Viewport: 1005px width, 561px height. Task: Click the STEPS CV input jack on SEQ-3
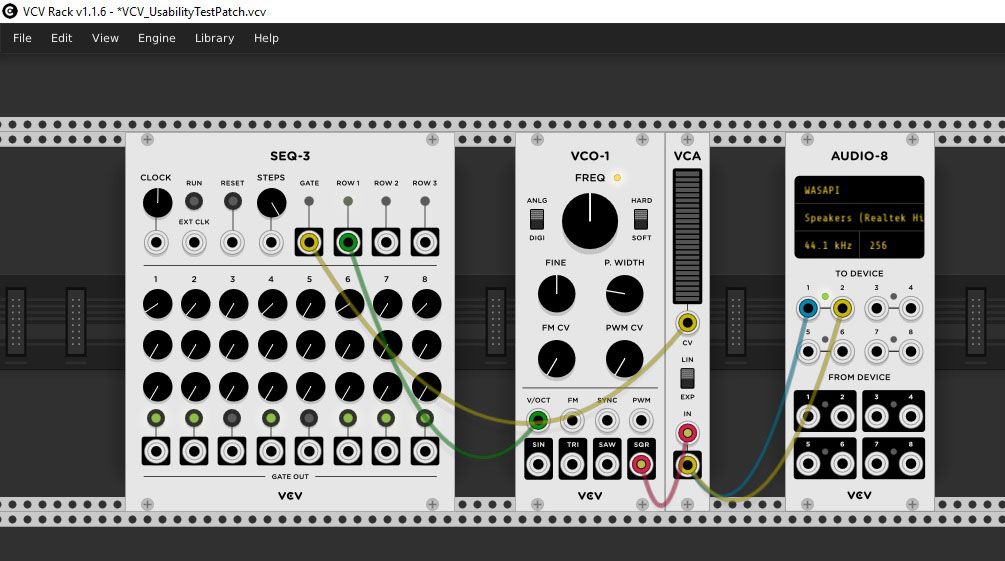tap(271, 243)
